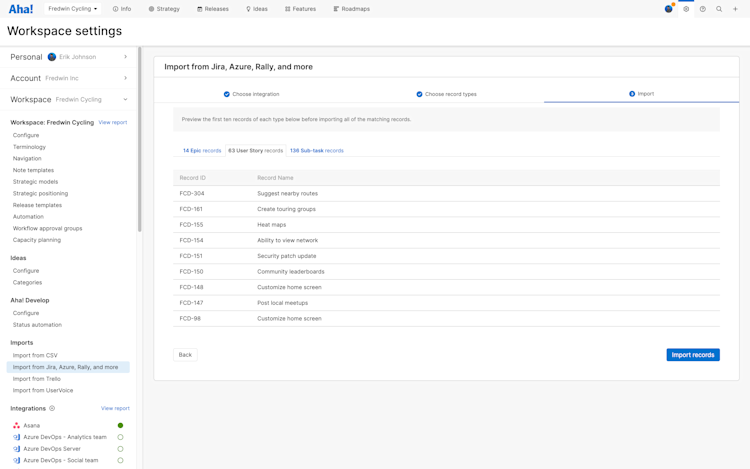Open the Fredwin Cycling workspace dropdown

[72, 9]
